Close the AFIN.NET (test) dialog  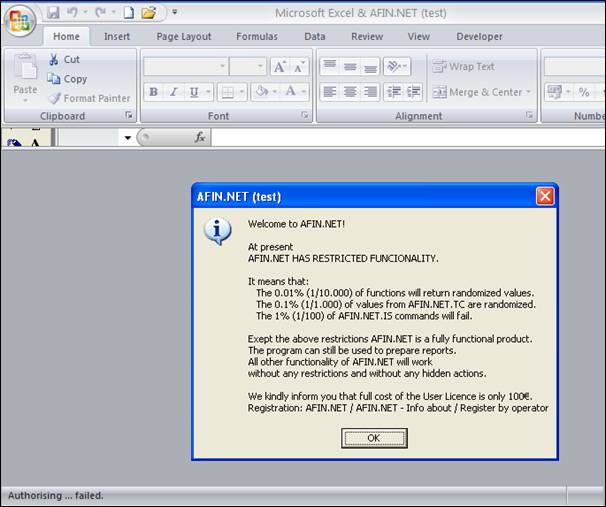[x=545, y=196]
